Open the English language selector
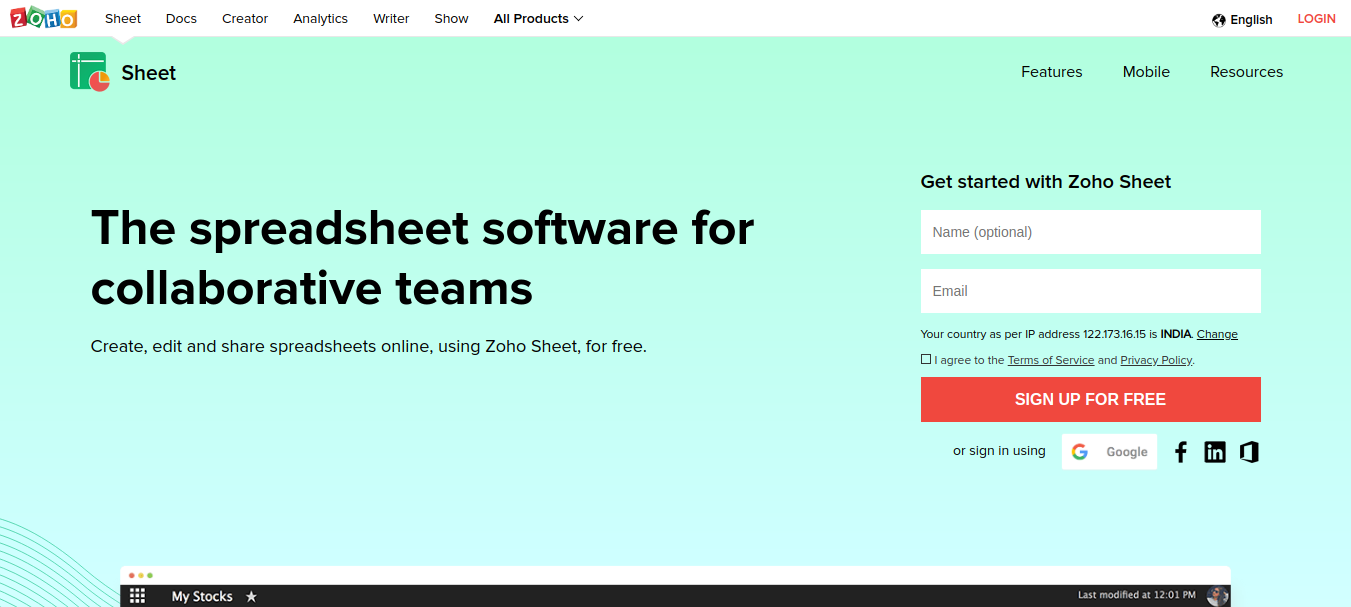This screenshot has width=1351, height=607. (1242, 20)
